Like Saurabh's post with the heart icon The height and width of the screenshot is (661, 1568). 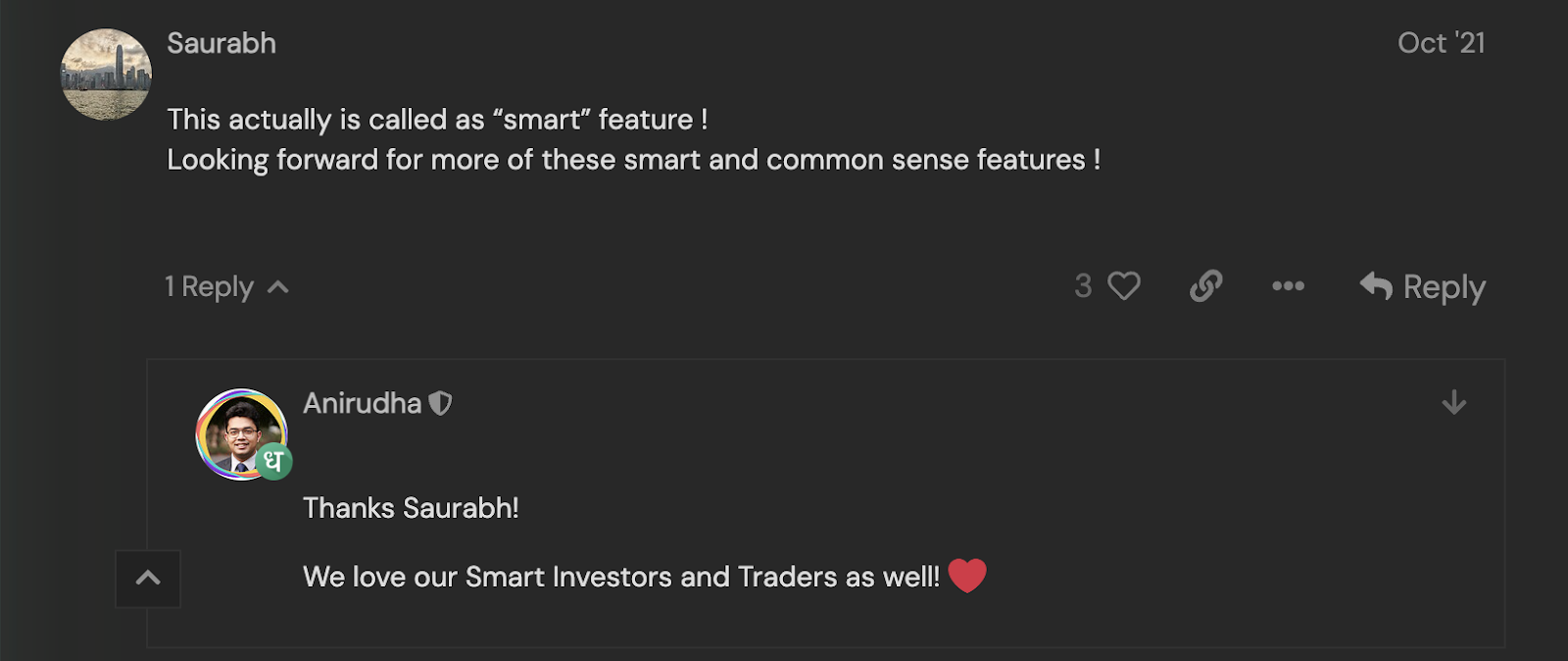point(1124,286)
